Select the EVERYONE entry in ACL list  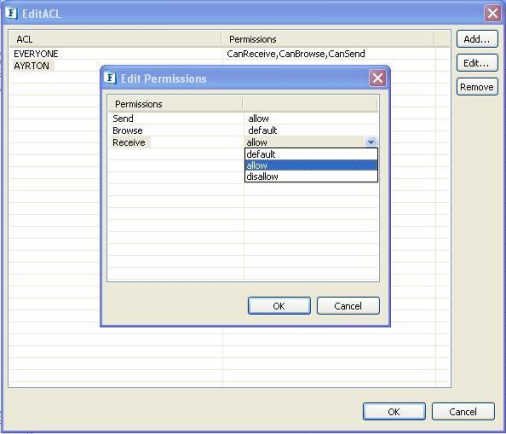(36, 54)
